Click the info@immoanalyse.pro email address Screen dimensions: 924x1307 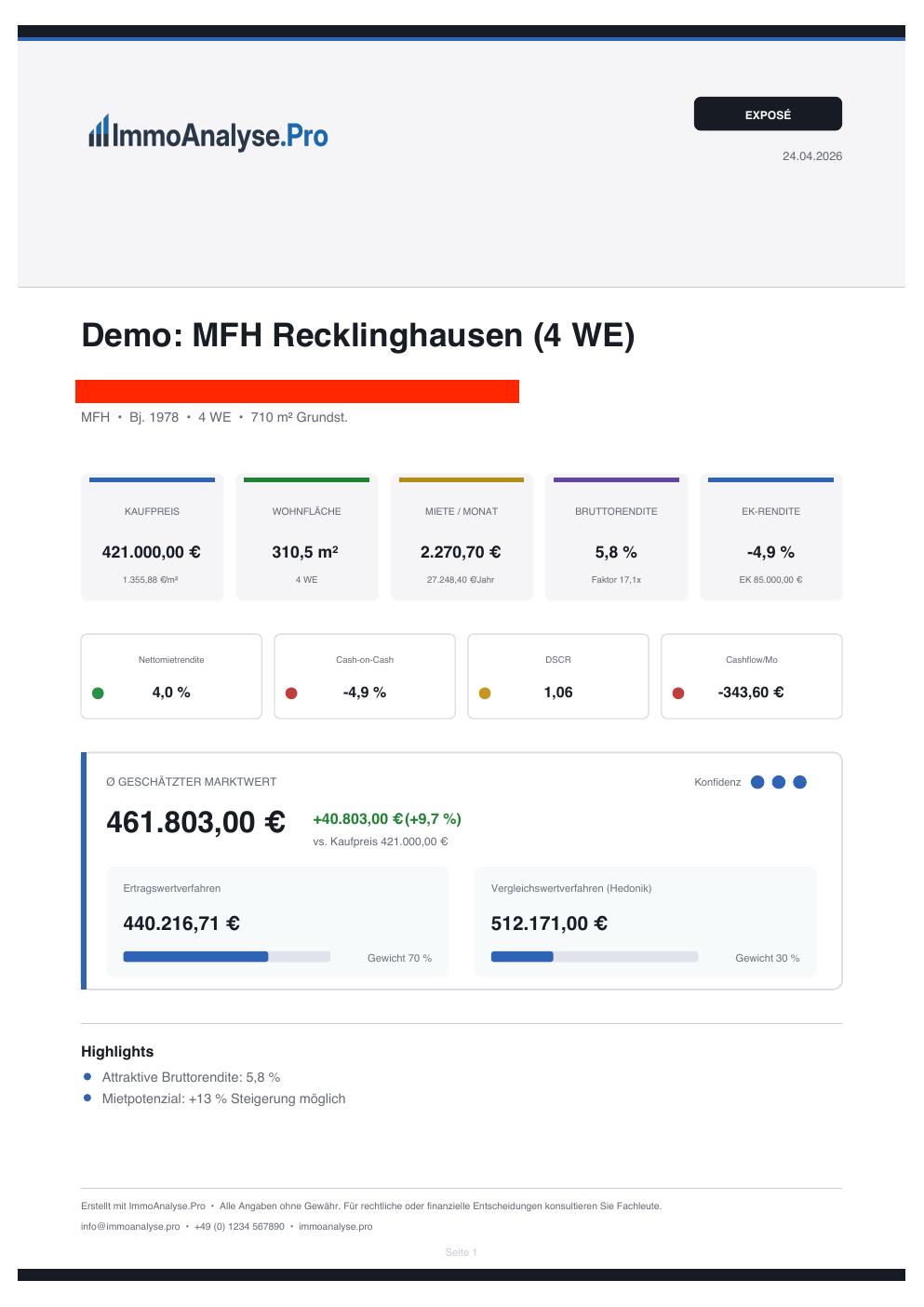130,1227
